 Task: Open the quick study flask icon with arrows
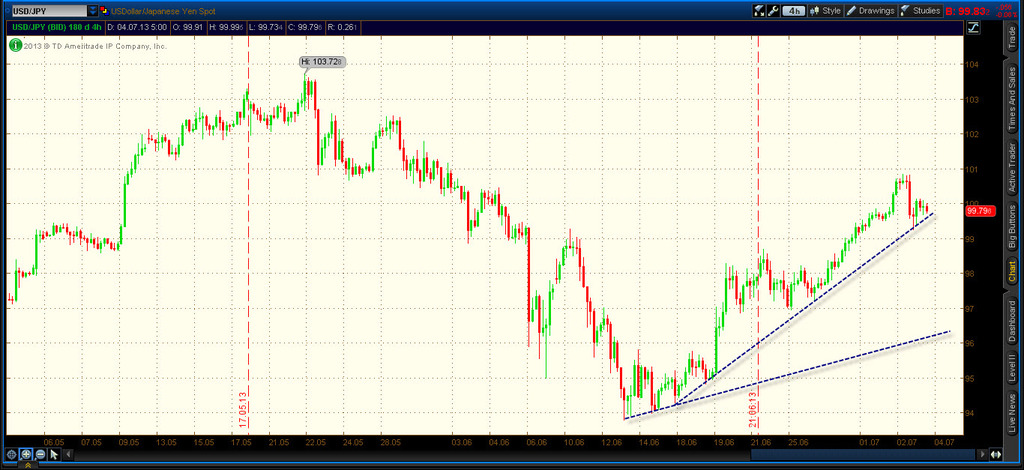tap(759, 10)
